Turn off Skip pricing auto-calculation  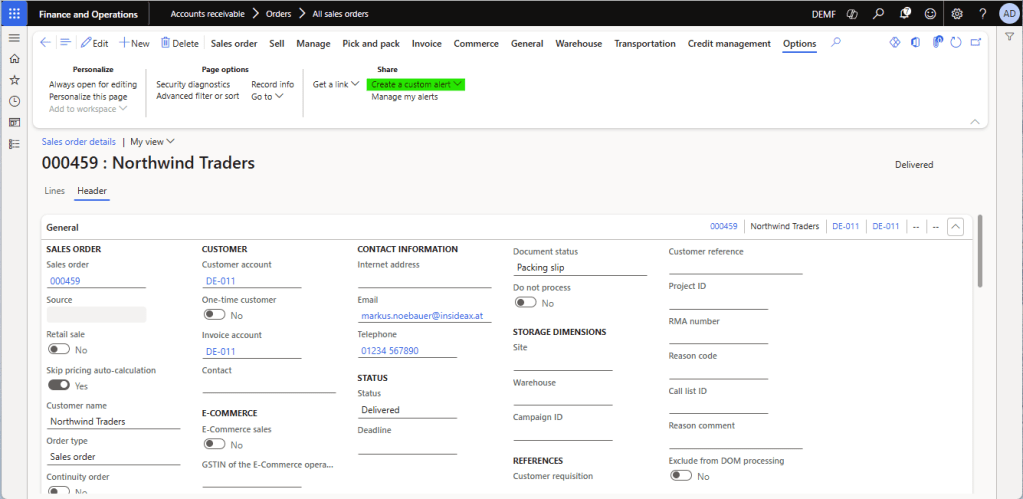58,386
